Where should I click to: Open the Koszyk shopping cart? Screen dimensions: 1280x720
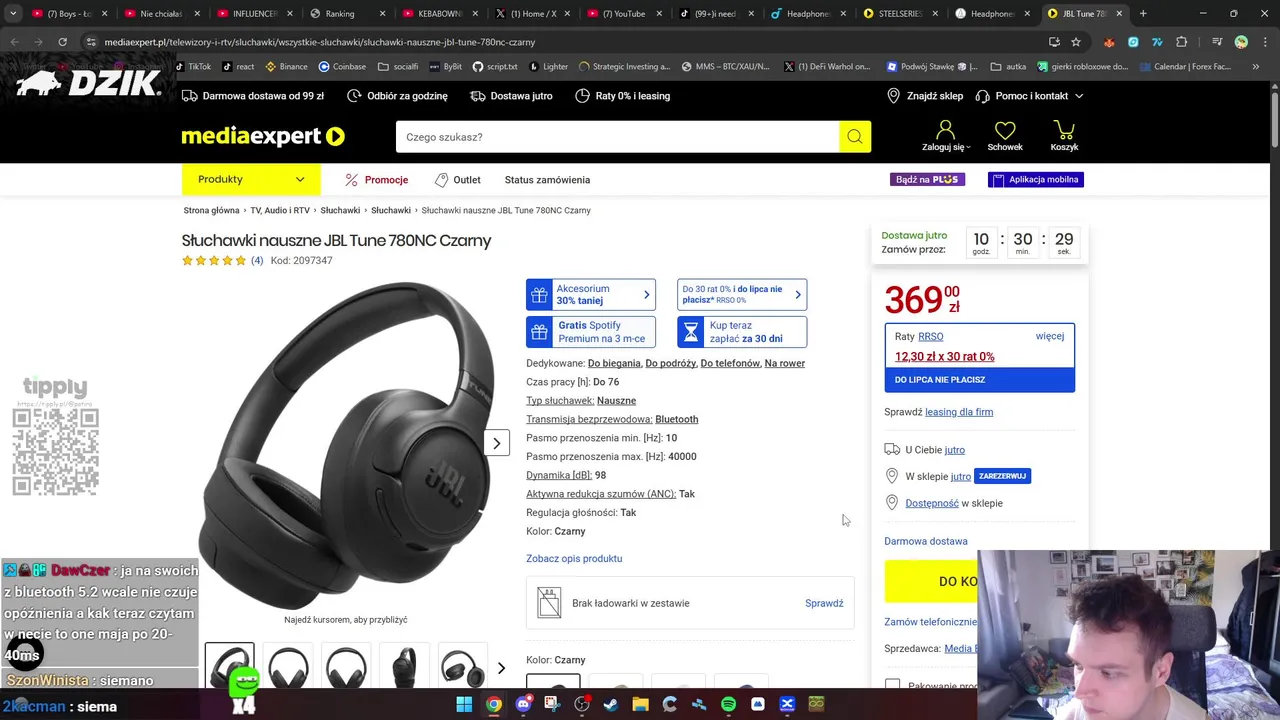tap(1064, 130)
